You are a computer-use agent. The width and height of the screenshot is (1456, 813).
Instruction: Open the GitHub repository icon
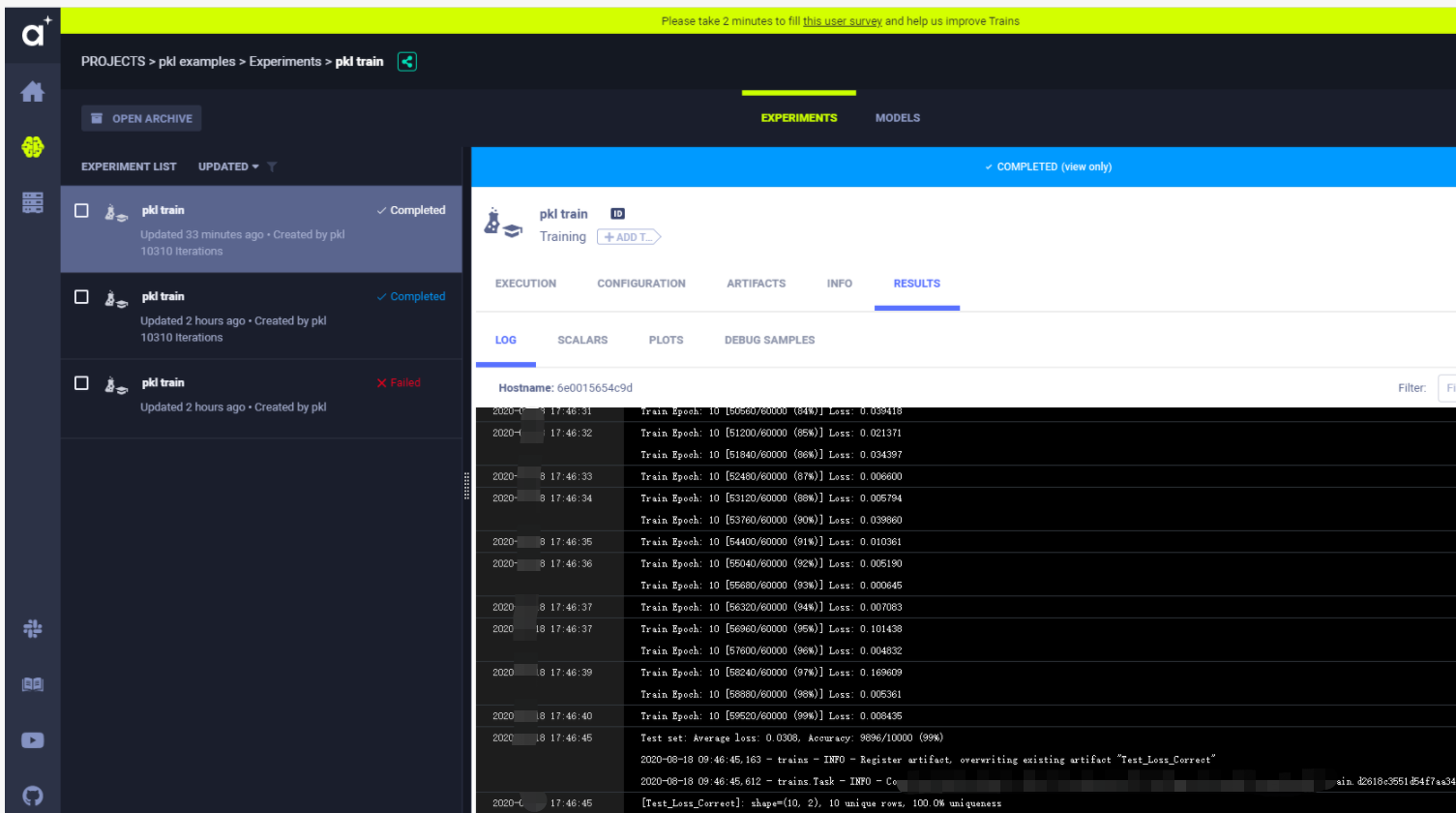pyautogui.click(x=33, y=796)
